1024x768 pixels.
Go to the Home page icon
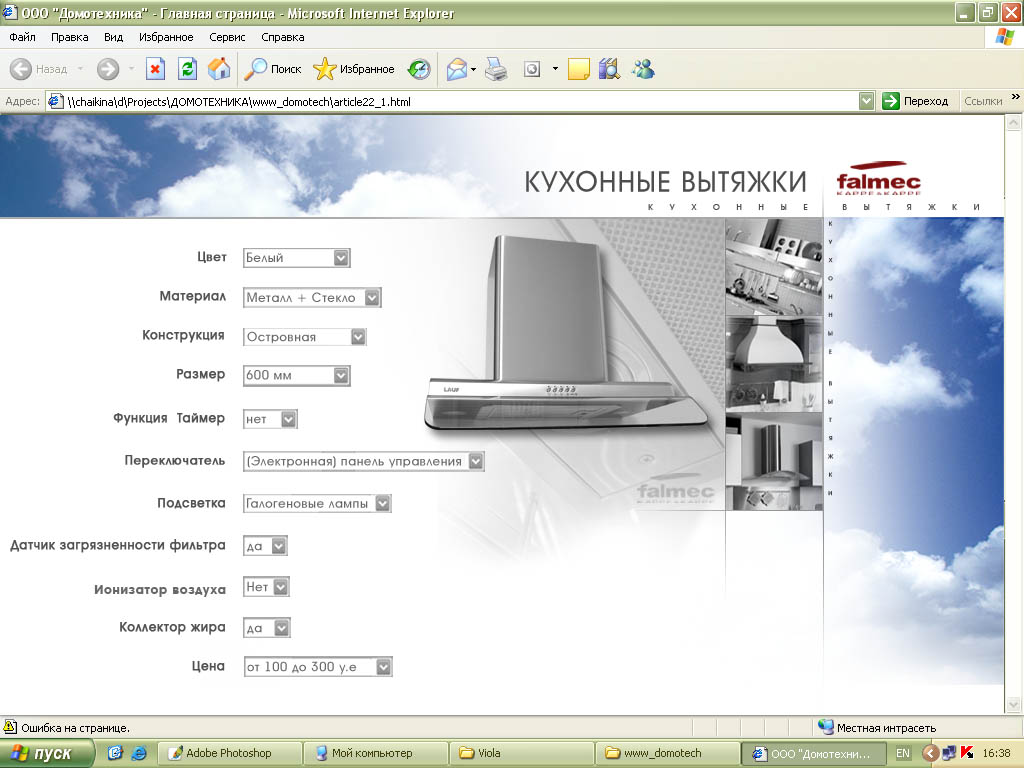click(x=218, y=69)
